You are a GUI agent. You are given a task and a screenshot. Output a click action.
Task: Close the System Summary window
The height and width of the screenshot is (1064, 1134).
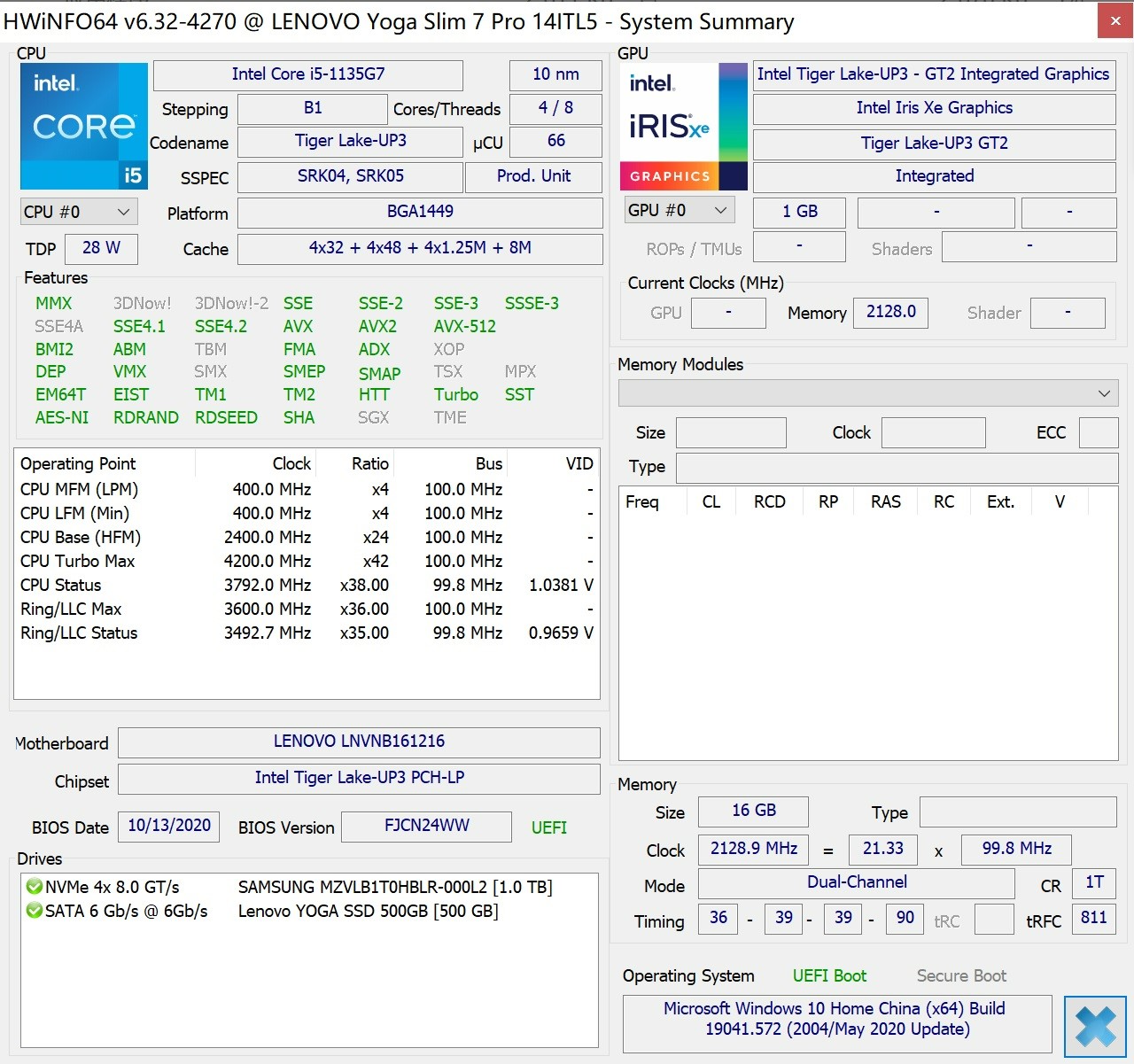[1115, 21]
